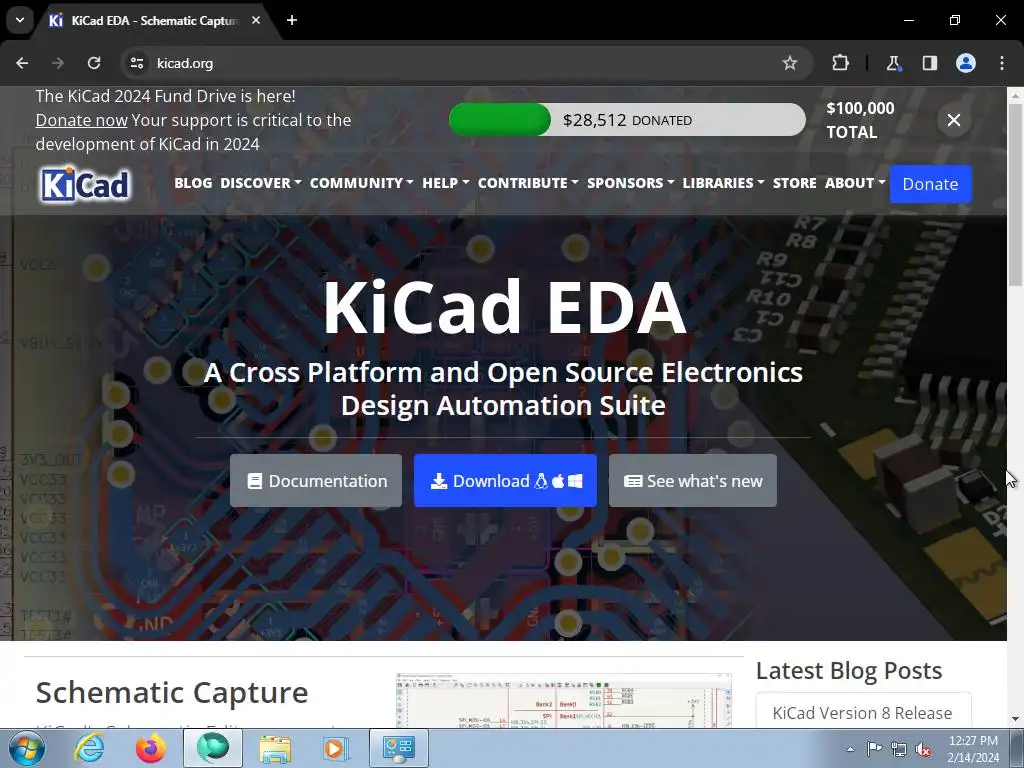1024x768 pixels.
Task: Open Chrome Labs flask icon
Action: [x=893, y=63]
